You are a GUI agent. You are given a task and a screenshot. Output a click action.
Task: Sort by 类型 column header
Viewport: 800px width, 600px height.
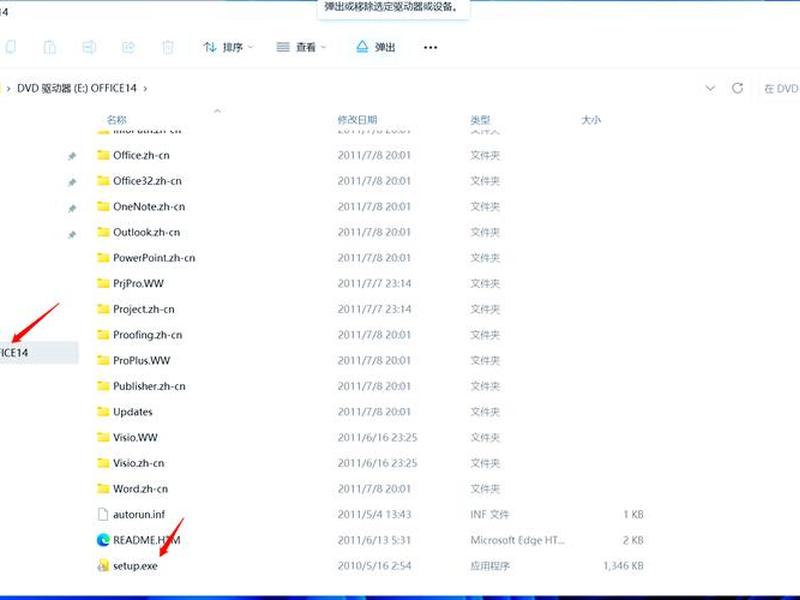480,120
